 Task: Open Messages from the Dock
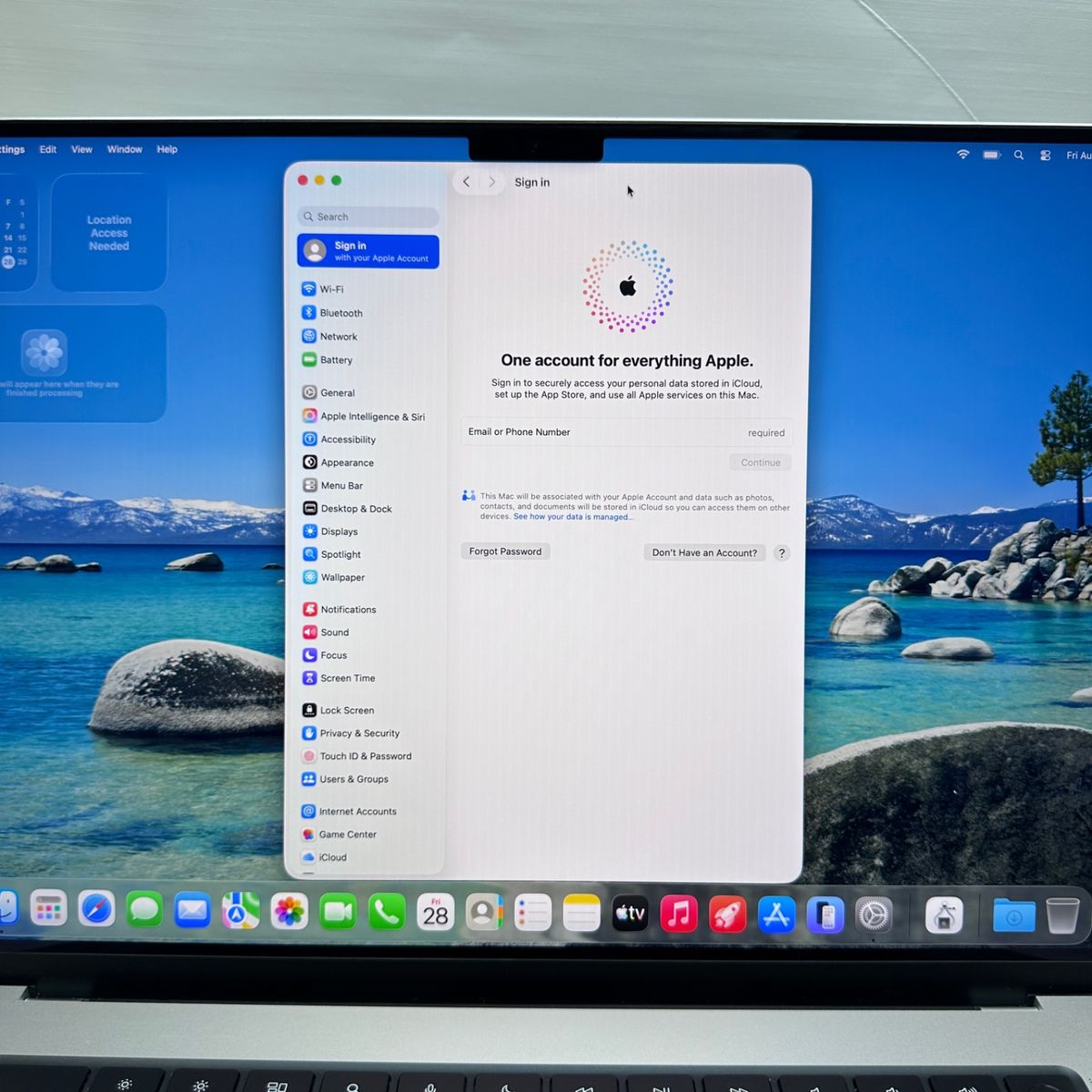(x=144, y=909)
